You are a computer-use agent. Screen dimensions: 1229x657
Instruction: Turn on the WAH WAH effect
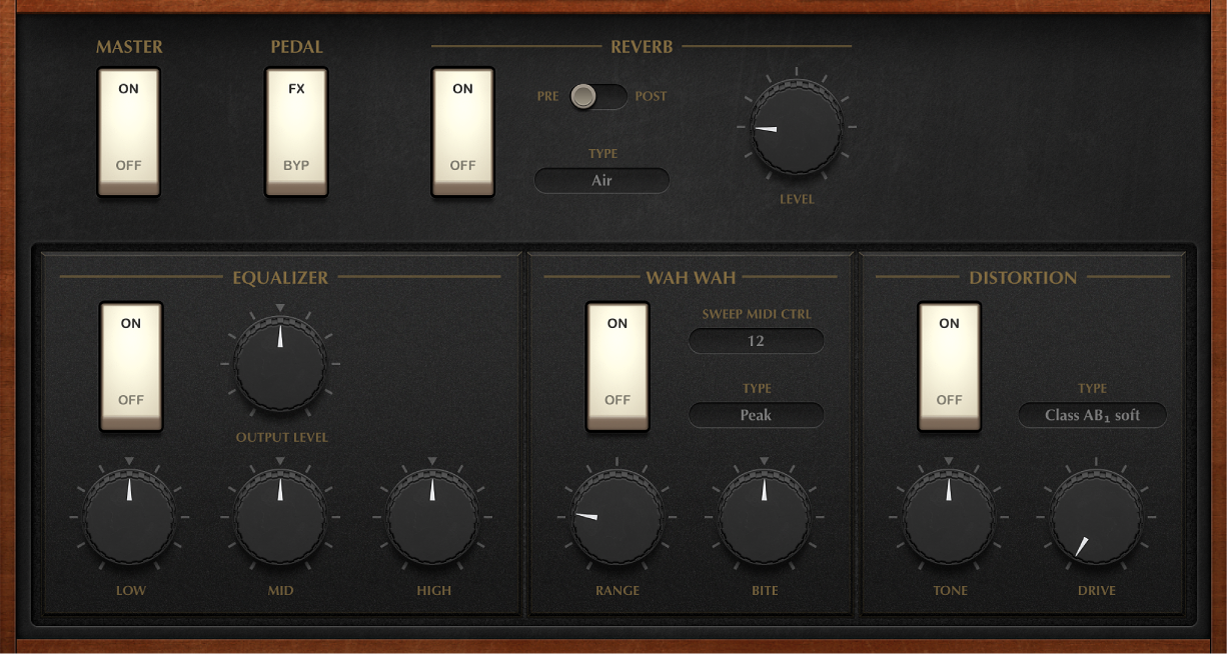(x=617, y=323)
